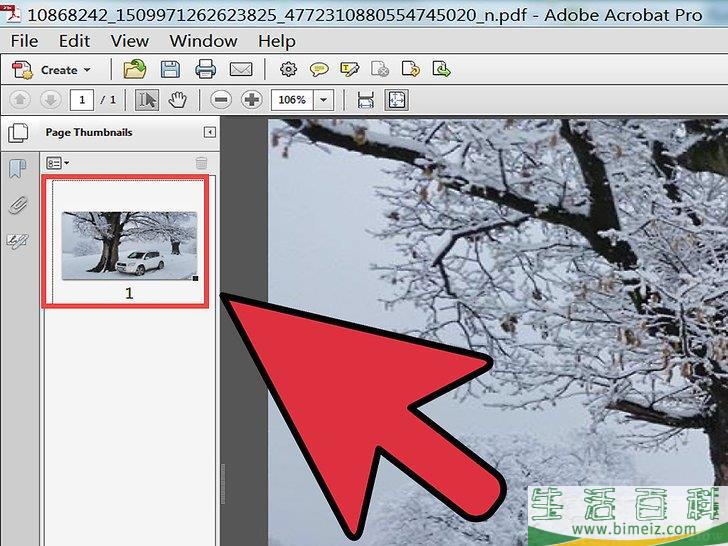Click the Open file folder icon
The image size is (728, 546).
[135, 70]
